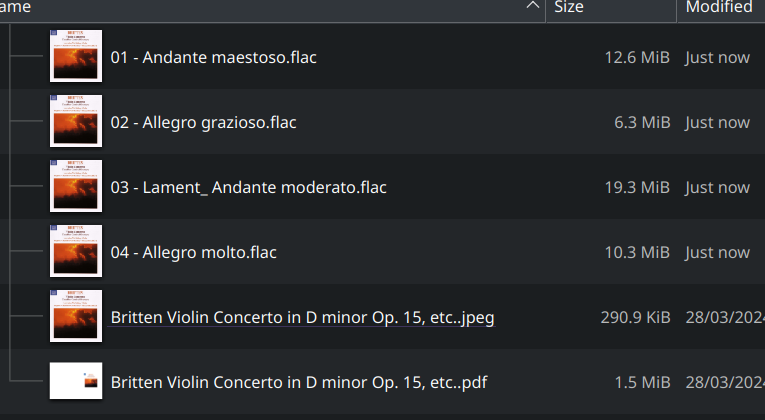Select the file name 01 - Andante maestoso.flac
Viewport: 765px width, 420px height.
tap(214, 57)
